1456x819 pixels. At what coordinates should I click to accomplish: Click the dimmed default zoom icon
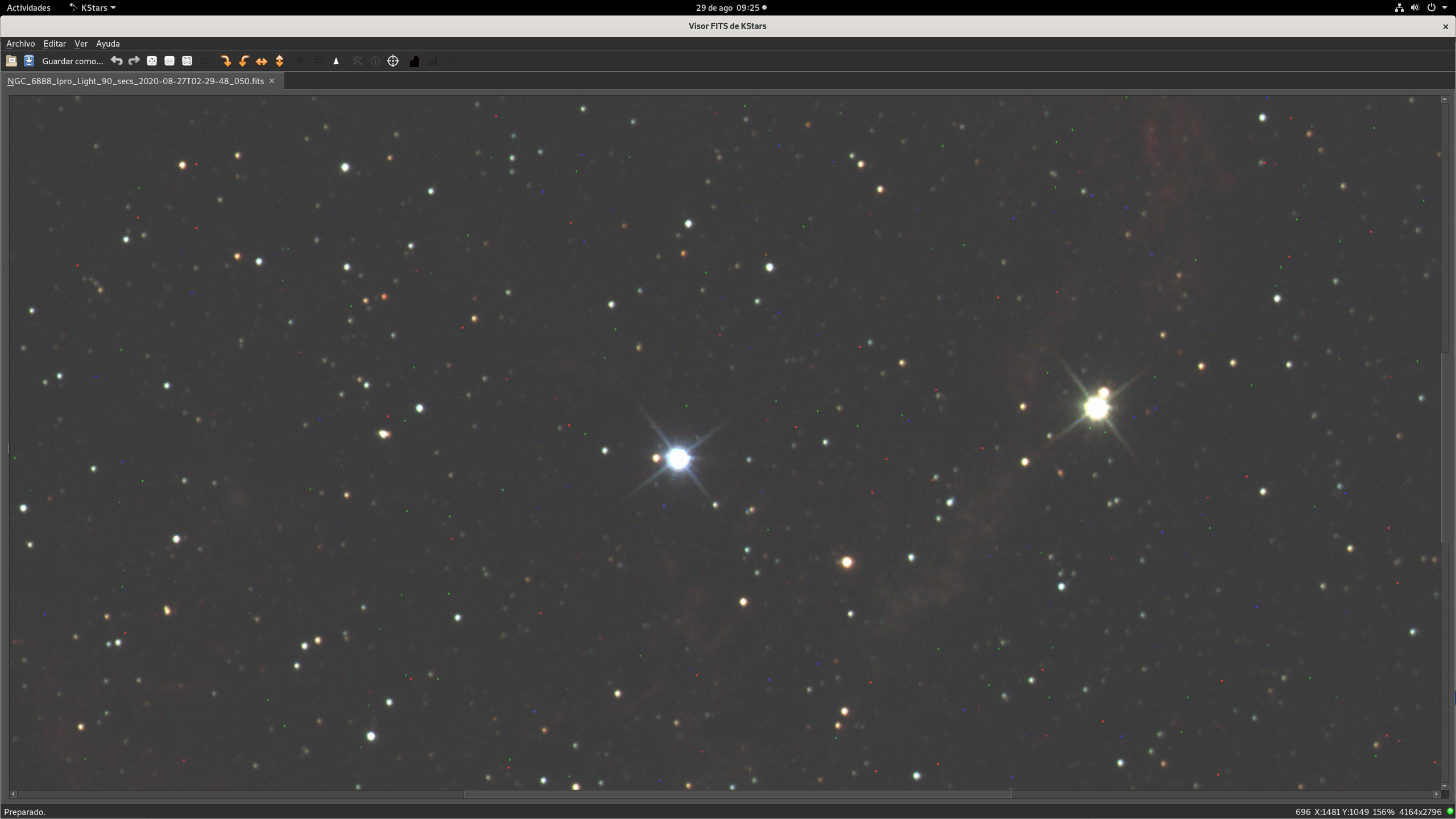pyautogui.click(x=205, y=61)
